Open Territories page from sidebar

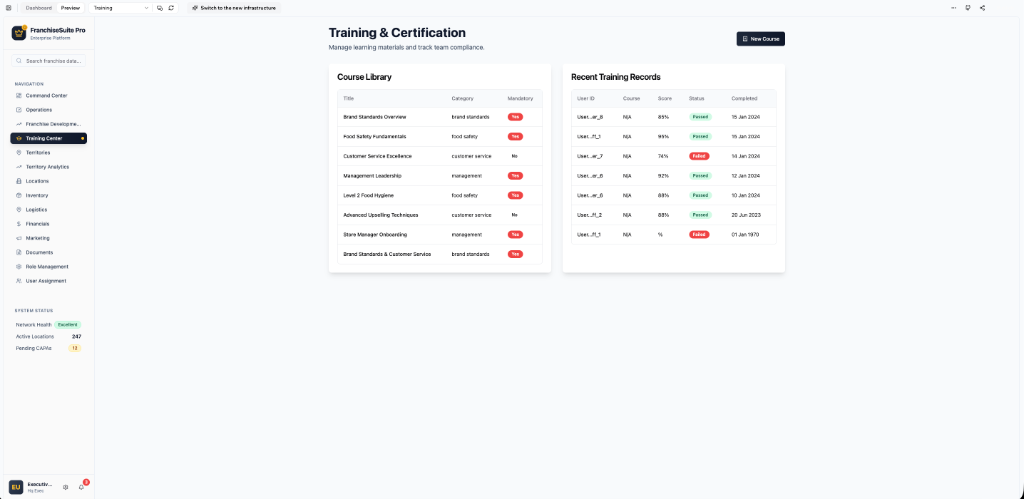pyautogui.click(x=48, y=152)
